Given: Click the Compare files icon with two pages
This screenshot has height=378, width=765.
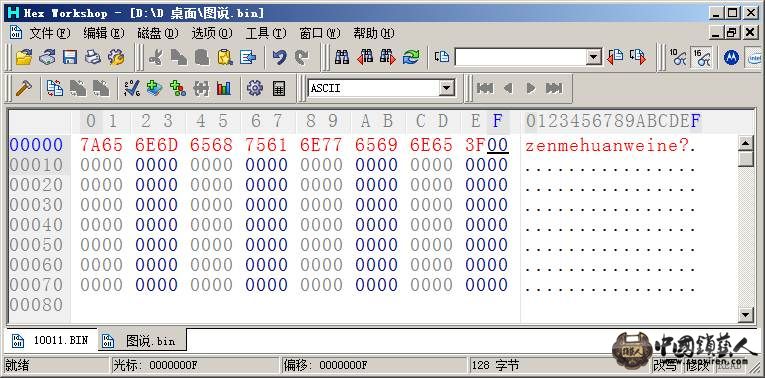Looking at the screenshot, I should [55, 88].
